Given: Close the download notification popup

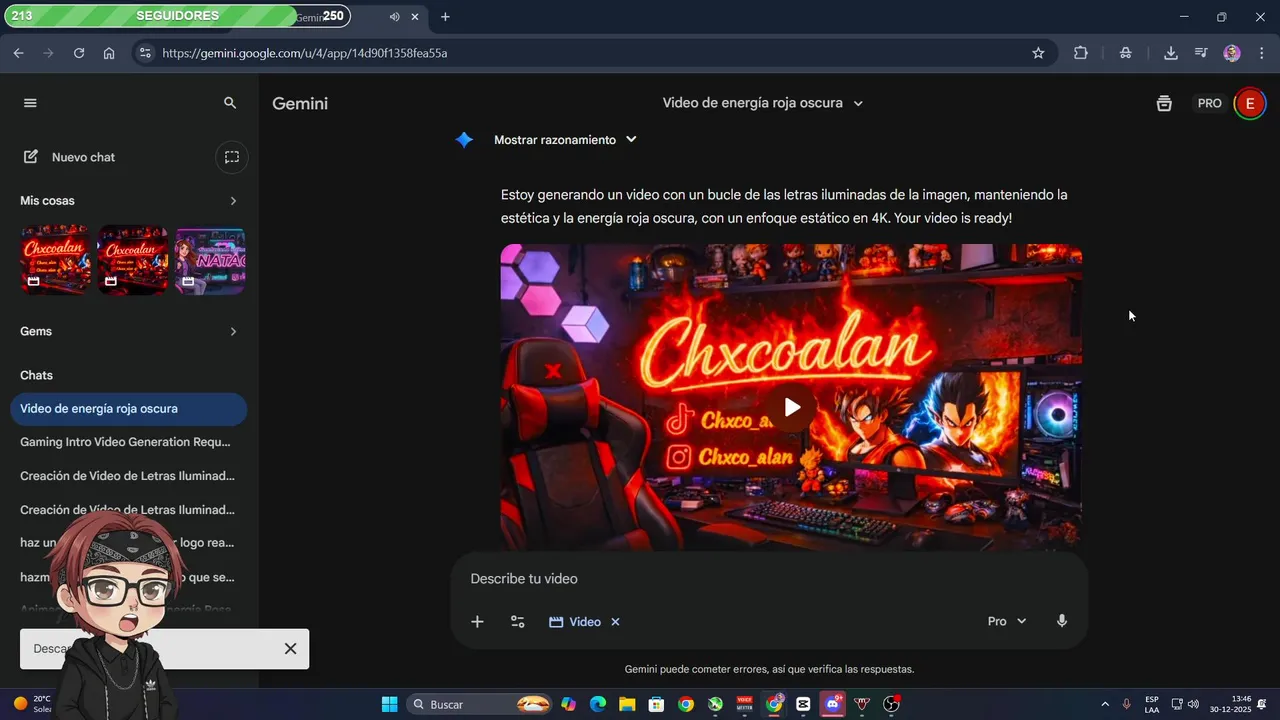Looking at the screenshot, I should click(x=290, y=649).
